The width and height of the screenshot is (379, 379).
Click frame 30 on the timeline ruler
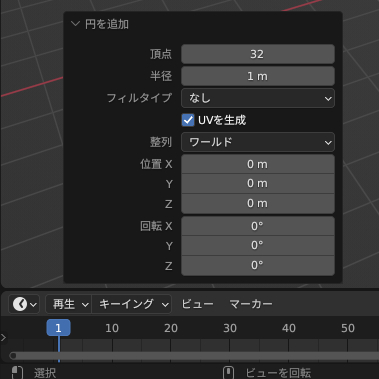(x=230, y=328)
